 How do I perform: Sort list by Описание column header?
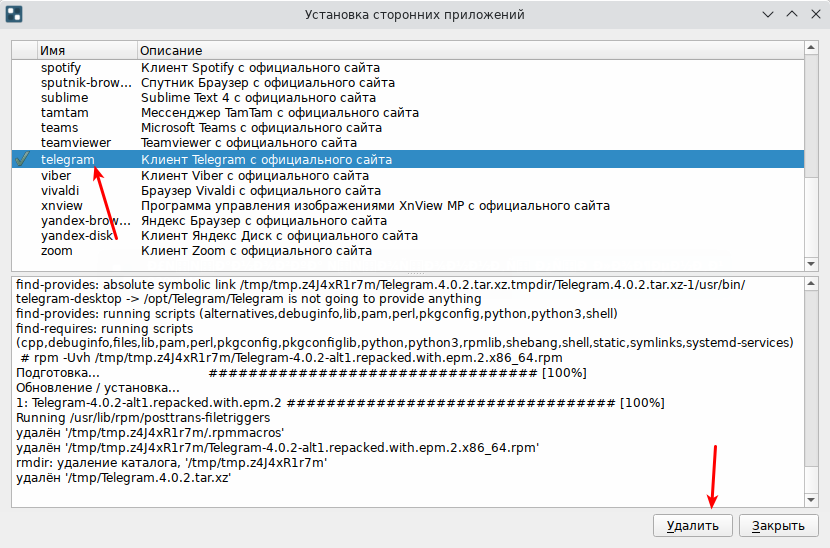coord(471,50)
